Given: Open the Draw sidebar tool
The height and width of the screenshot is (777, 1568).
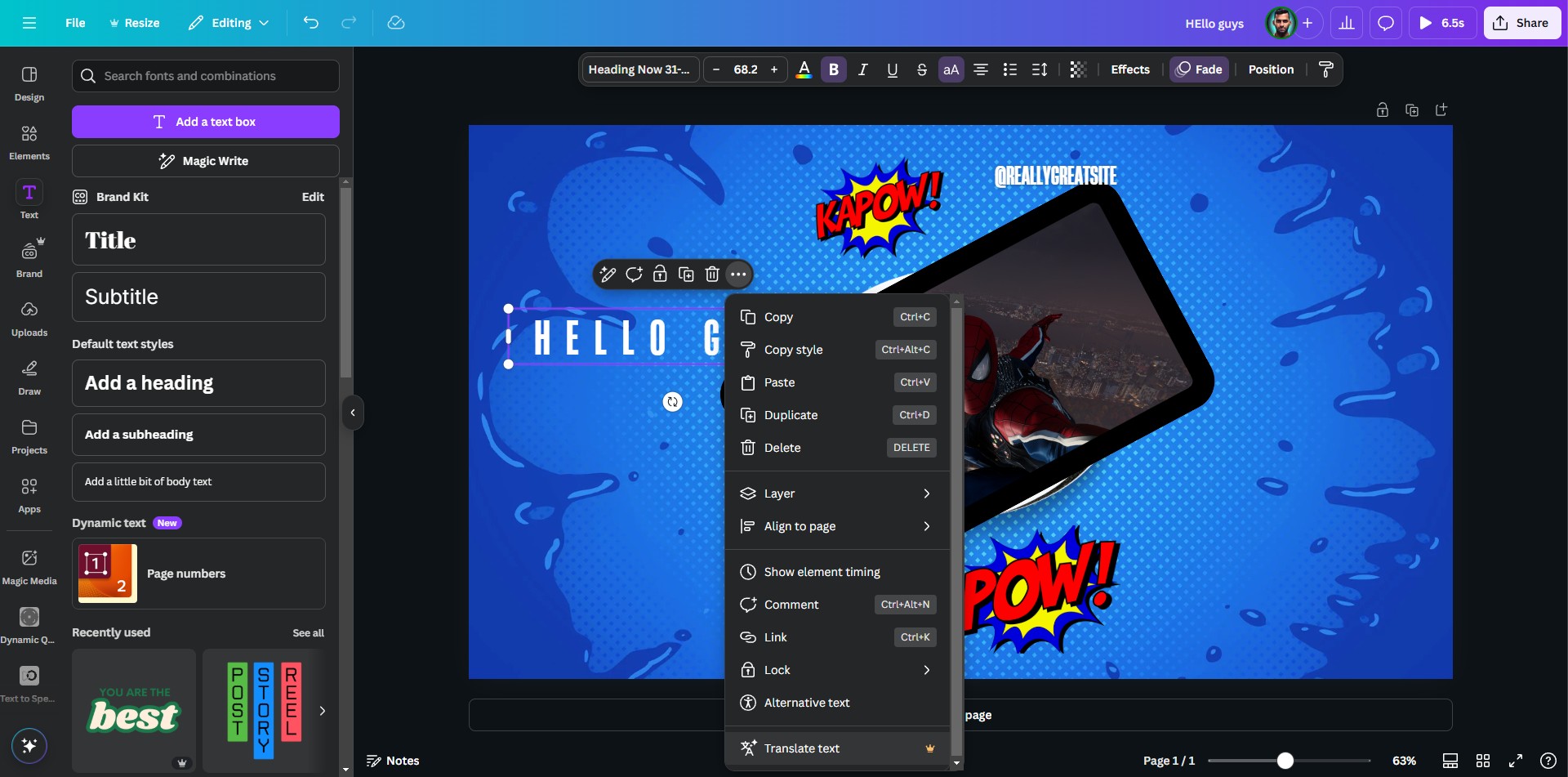Looking at the screenshot, I should [29, 377].
